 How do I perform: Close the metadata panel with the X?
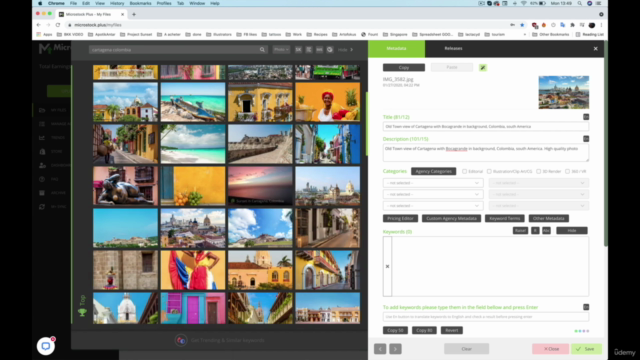(596, 49)
